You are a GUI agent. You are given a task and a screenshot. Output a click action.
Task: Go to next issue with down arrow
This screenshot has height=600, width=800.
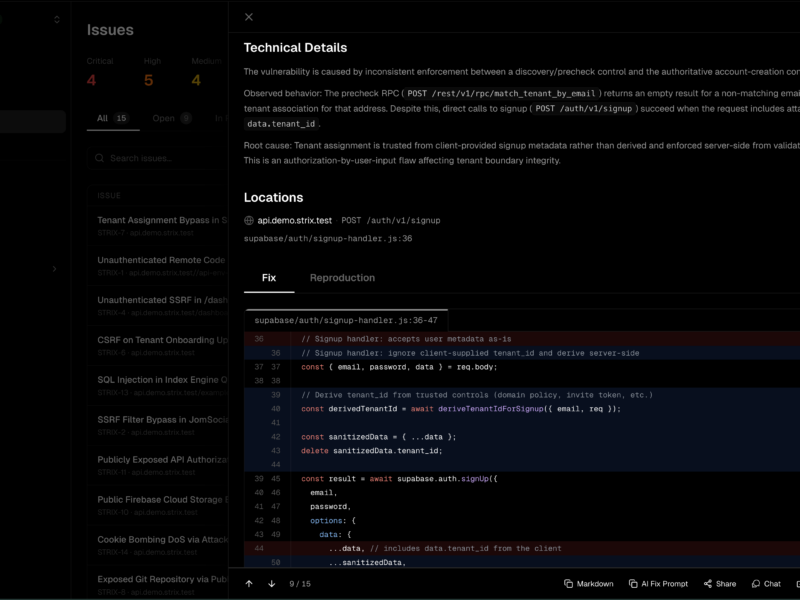point(271,584)
